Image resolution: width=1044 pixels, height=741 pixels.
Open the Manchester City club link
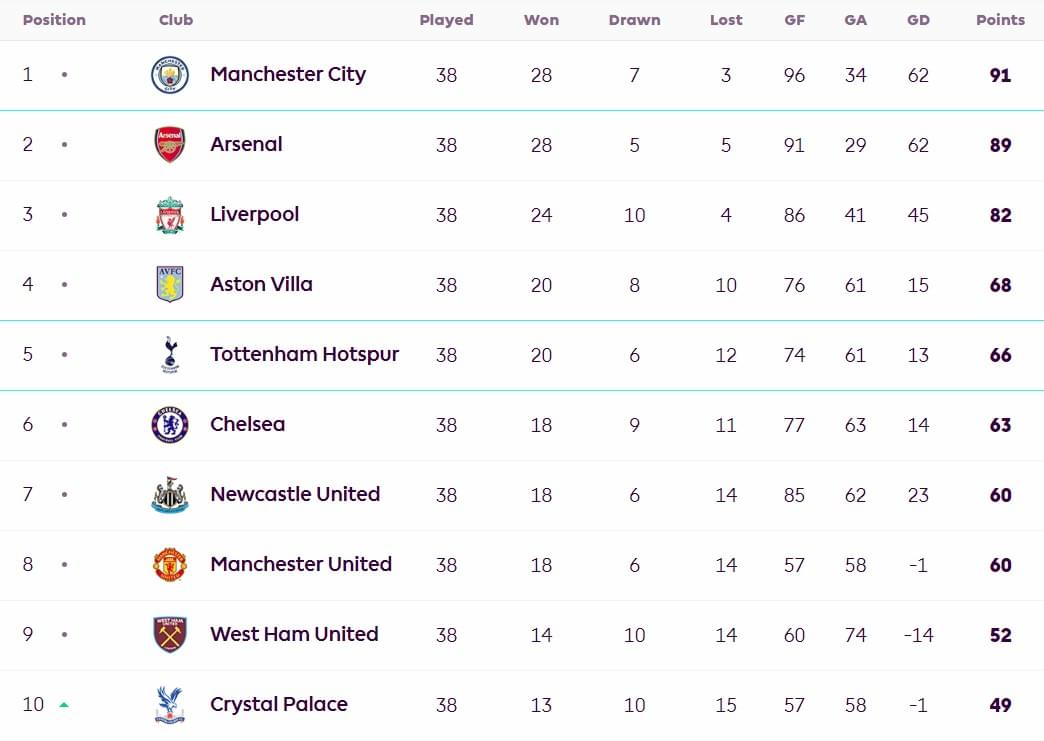[288, 74]
